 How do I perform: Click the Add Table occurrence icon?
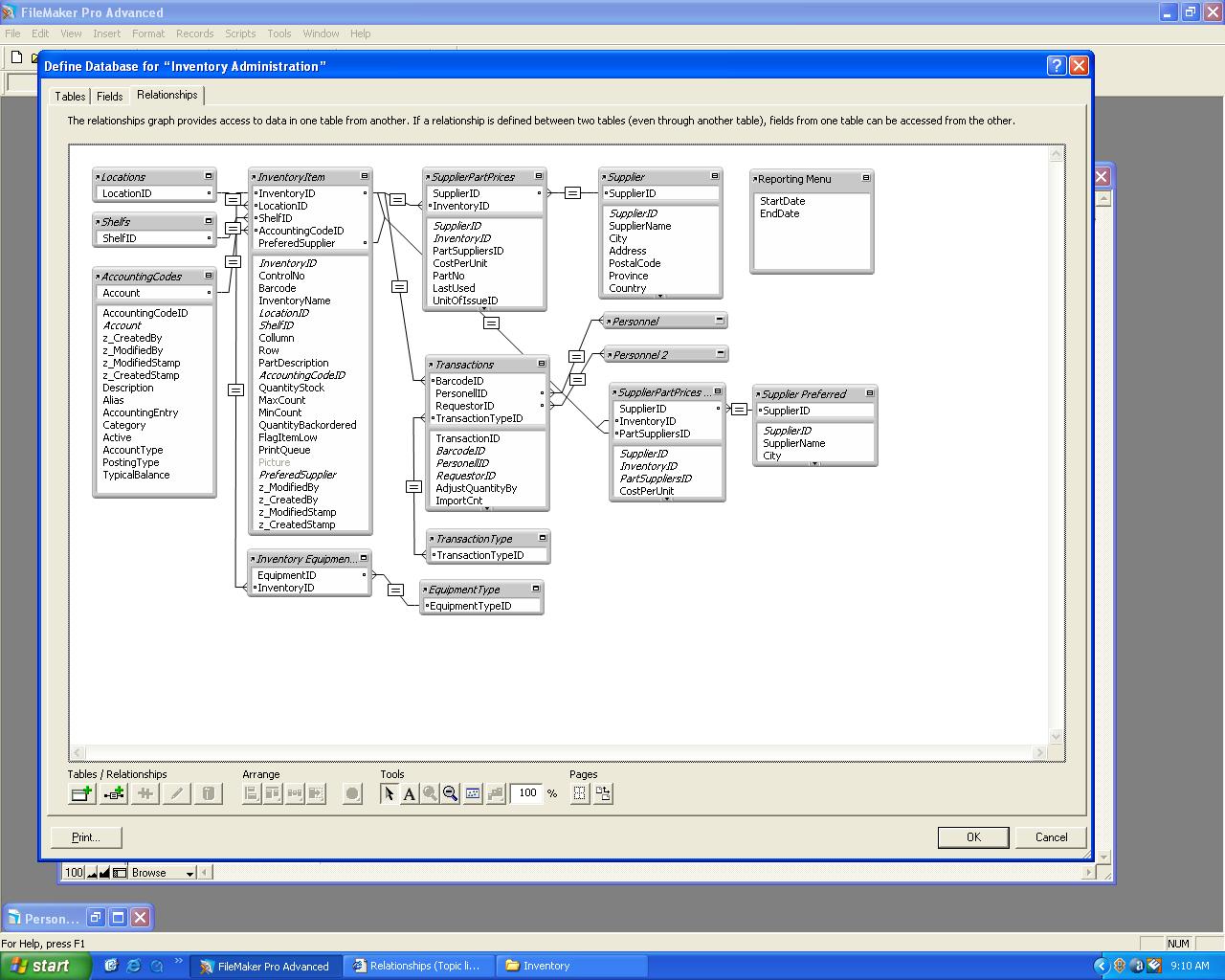82,793
